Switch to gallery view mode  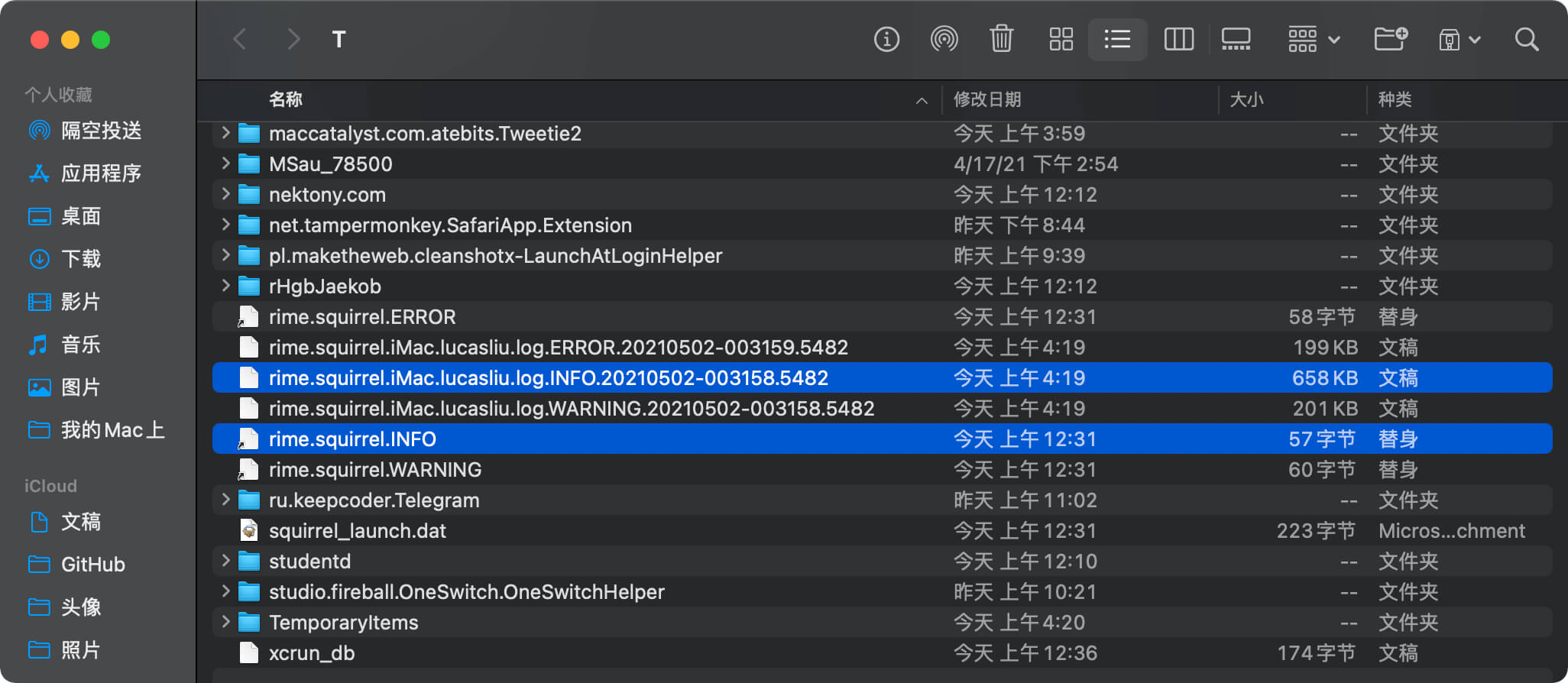point(1236,39)
